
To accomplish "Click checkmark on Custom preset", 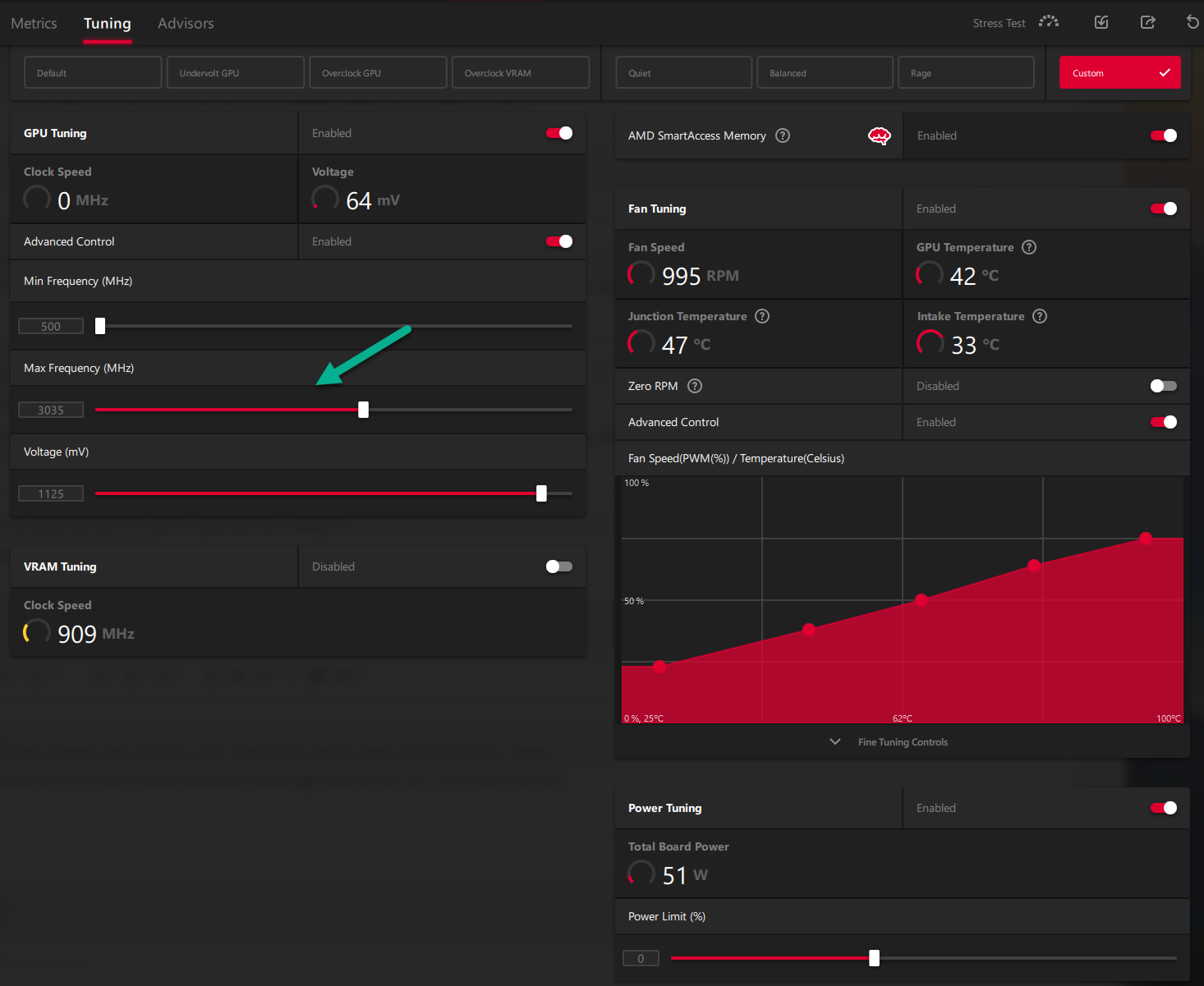I will [x=1165, y=72].
